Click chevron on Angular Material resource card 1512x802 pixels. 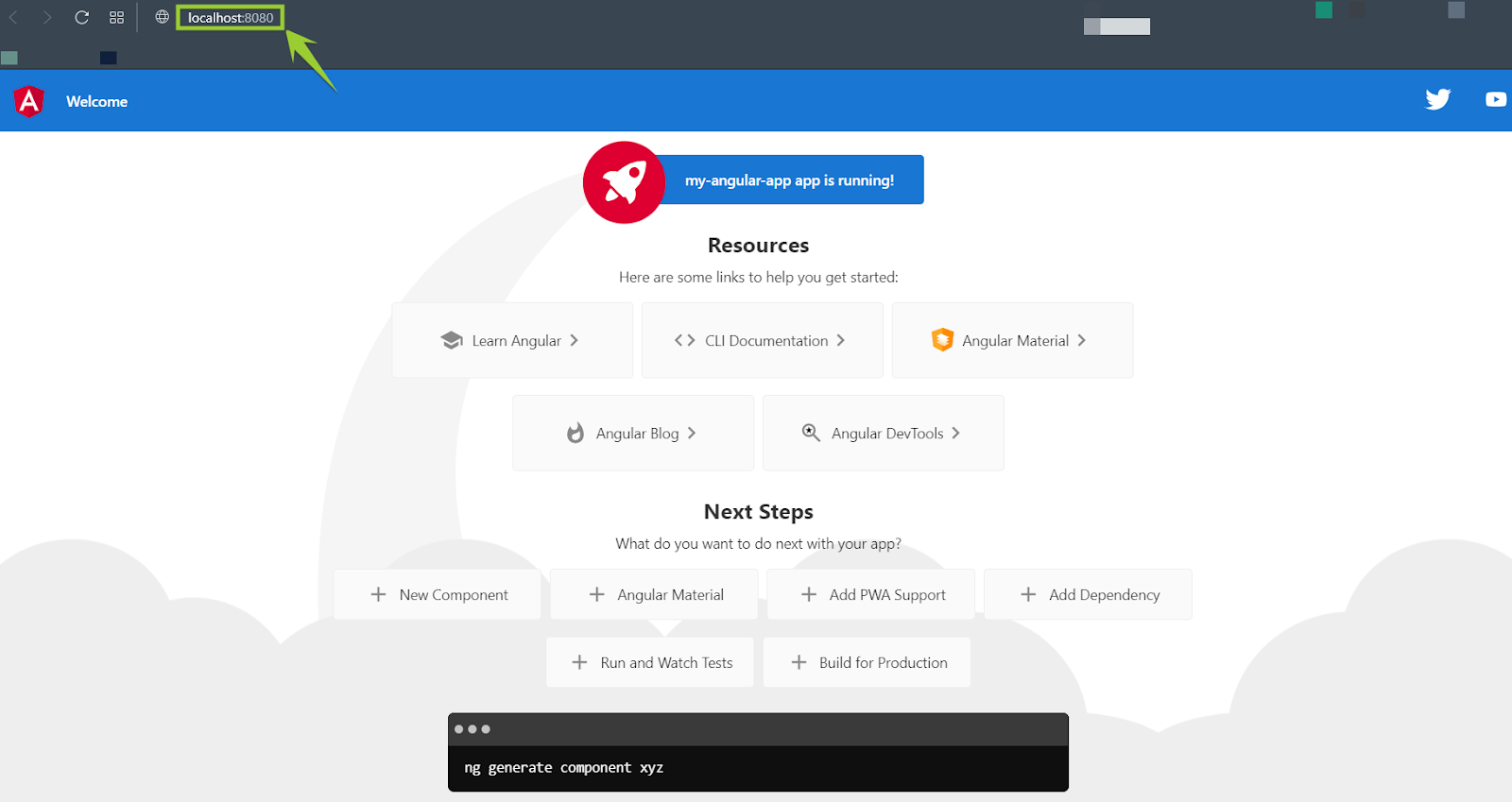click(x=1081, y=340)
